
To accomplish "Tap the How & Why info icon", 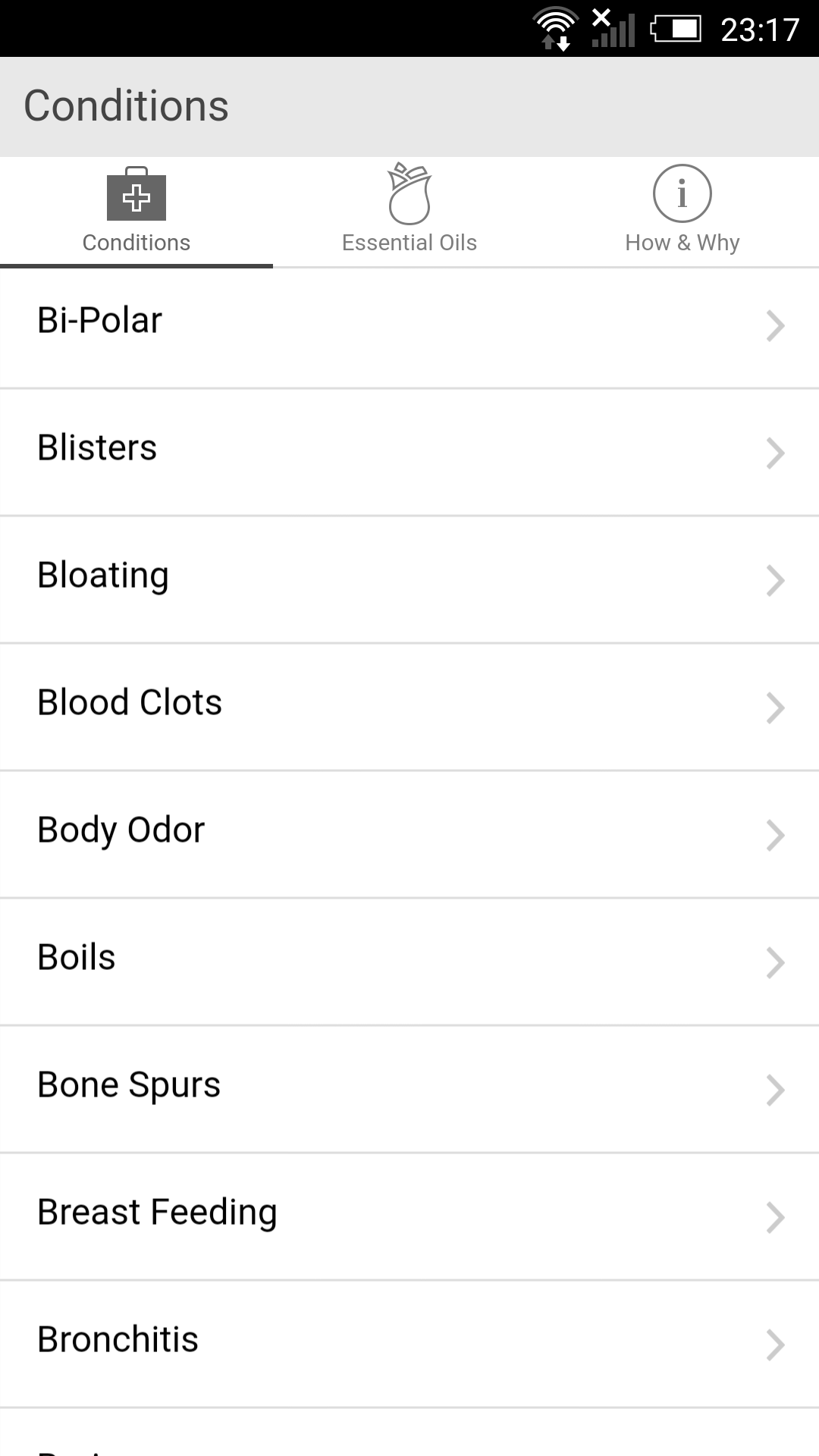I will tap(682, 194).
